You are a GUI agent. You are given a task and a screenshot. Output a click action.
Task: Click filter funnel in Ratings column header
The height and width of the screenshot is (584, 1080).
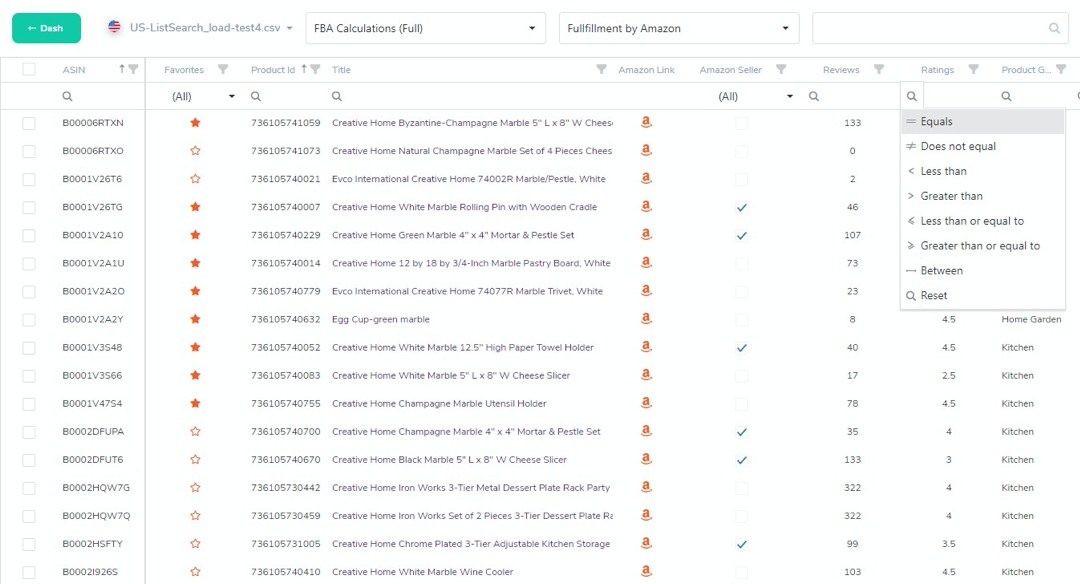(973, 70)
